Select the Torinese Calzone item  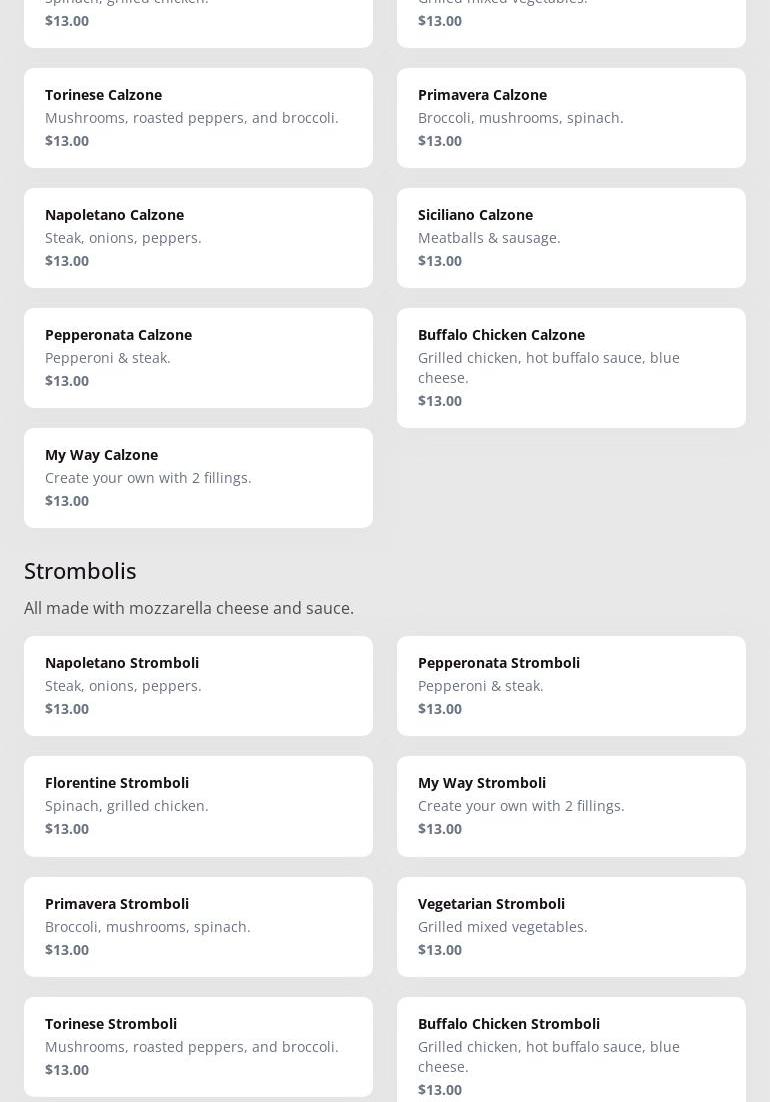tap(198, 117)
